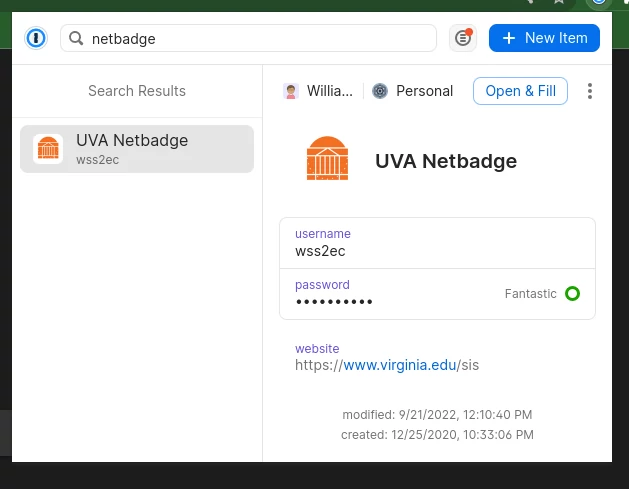Click the username field wss2ec
Image resolution: width=629 pixels, height=489 pixels.
(437, 243)
